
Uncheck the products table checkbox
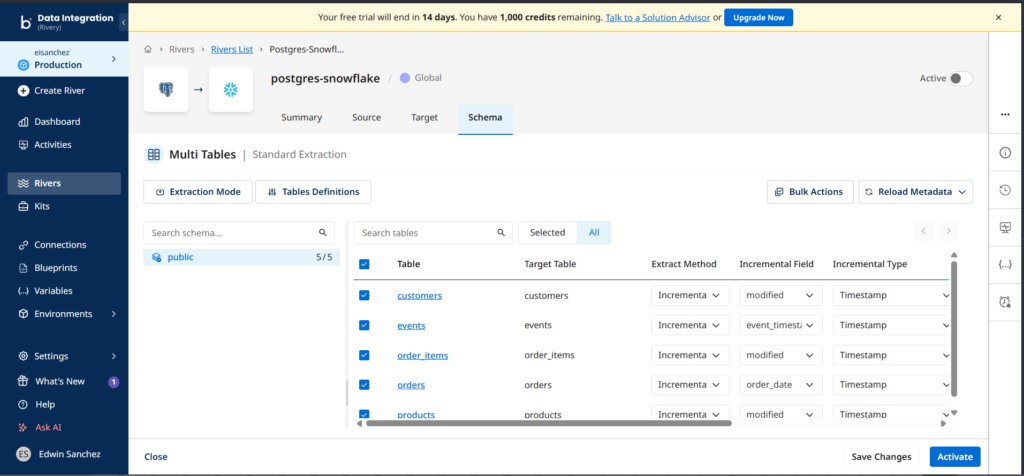point(364,414)
